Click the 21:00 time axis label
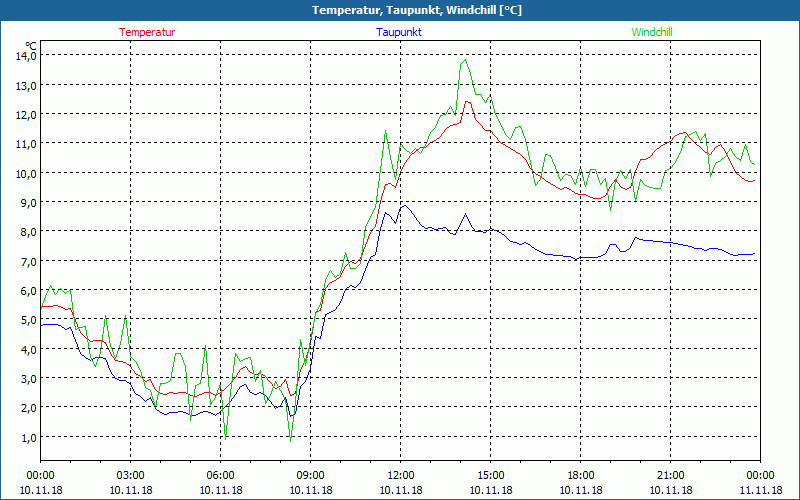 (x=670, y=475)
